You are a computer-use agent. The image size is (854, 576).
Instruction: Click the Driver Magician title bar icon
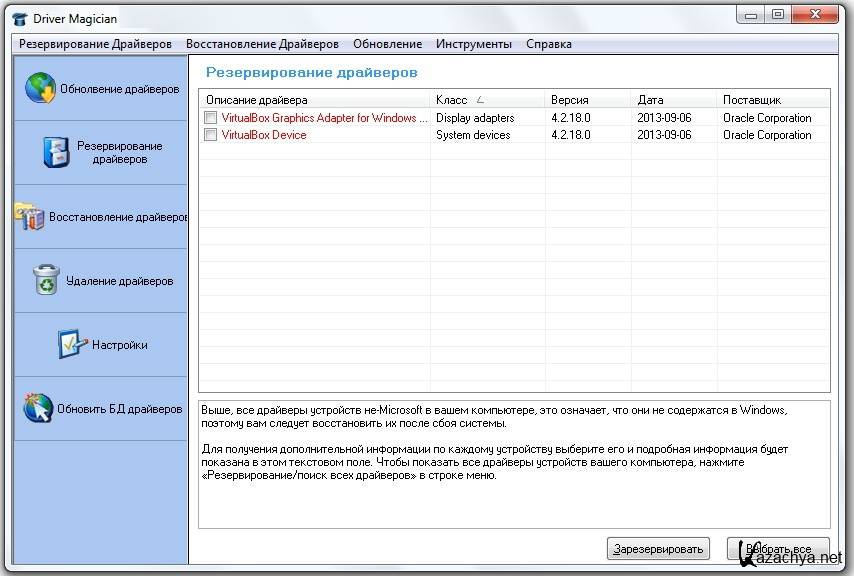[x=19, y=16]
